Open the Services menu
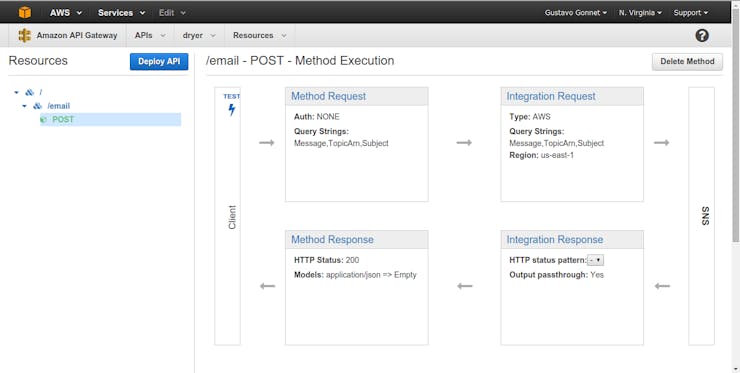Viewport: 740px width, 373px height. click(121, 13)
